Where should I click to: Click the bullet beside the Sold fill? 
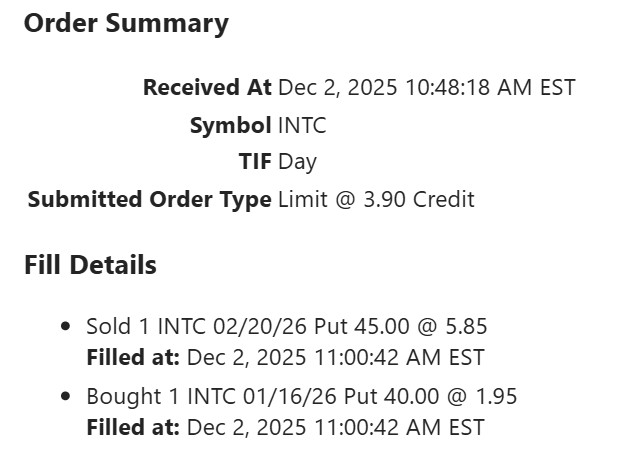coord(66,327)
